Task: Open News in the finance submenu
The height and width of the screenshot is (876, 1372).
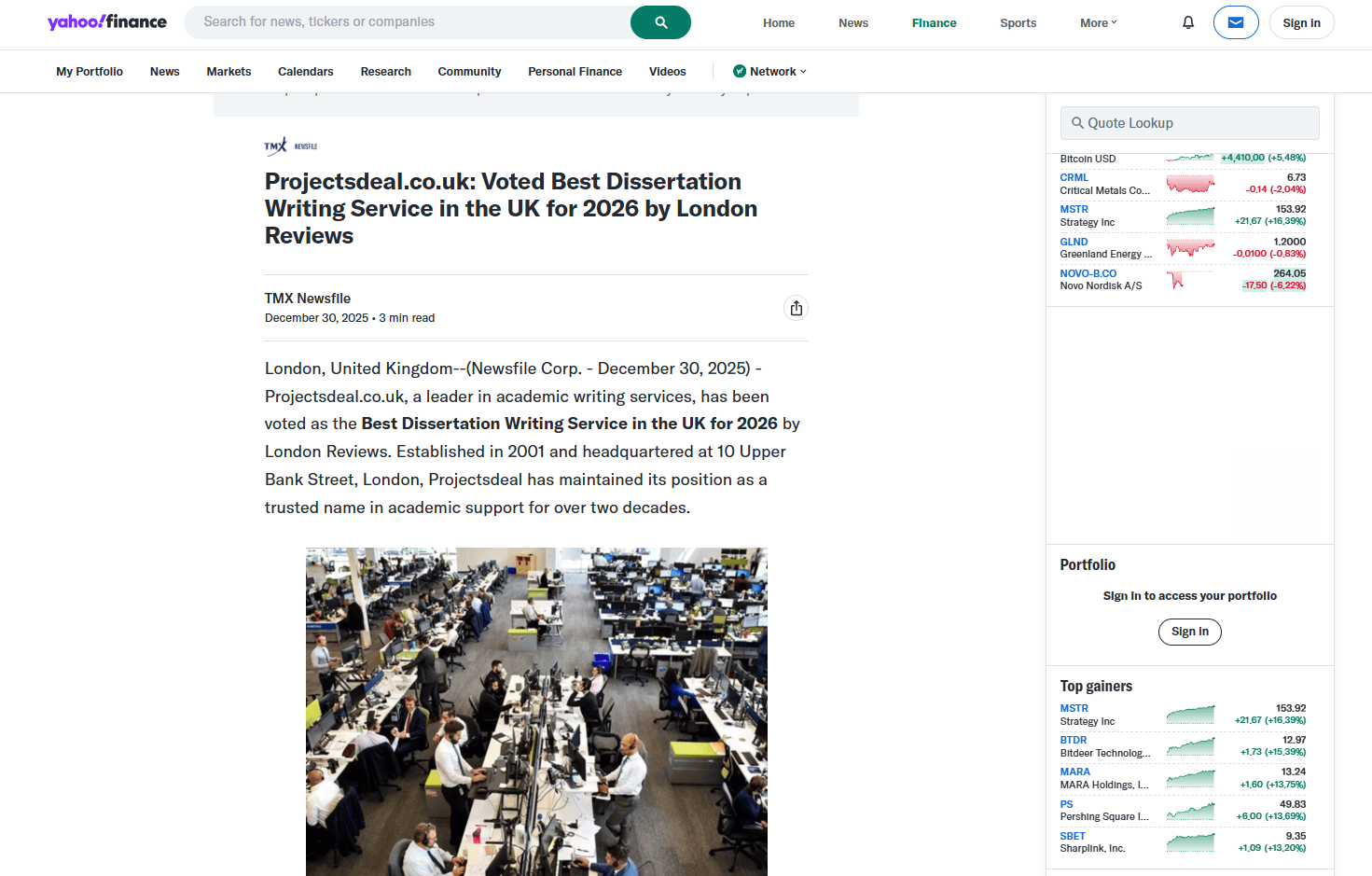Action: [x=165, y=71]
